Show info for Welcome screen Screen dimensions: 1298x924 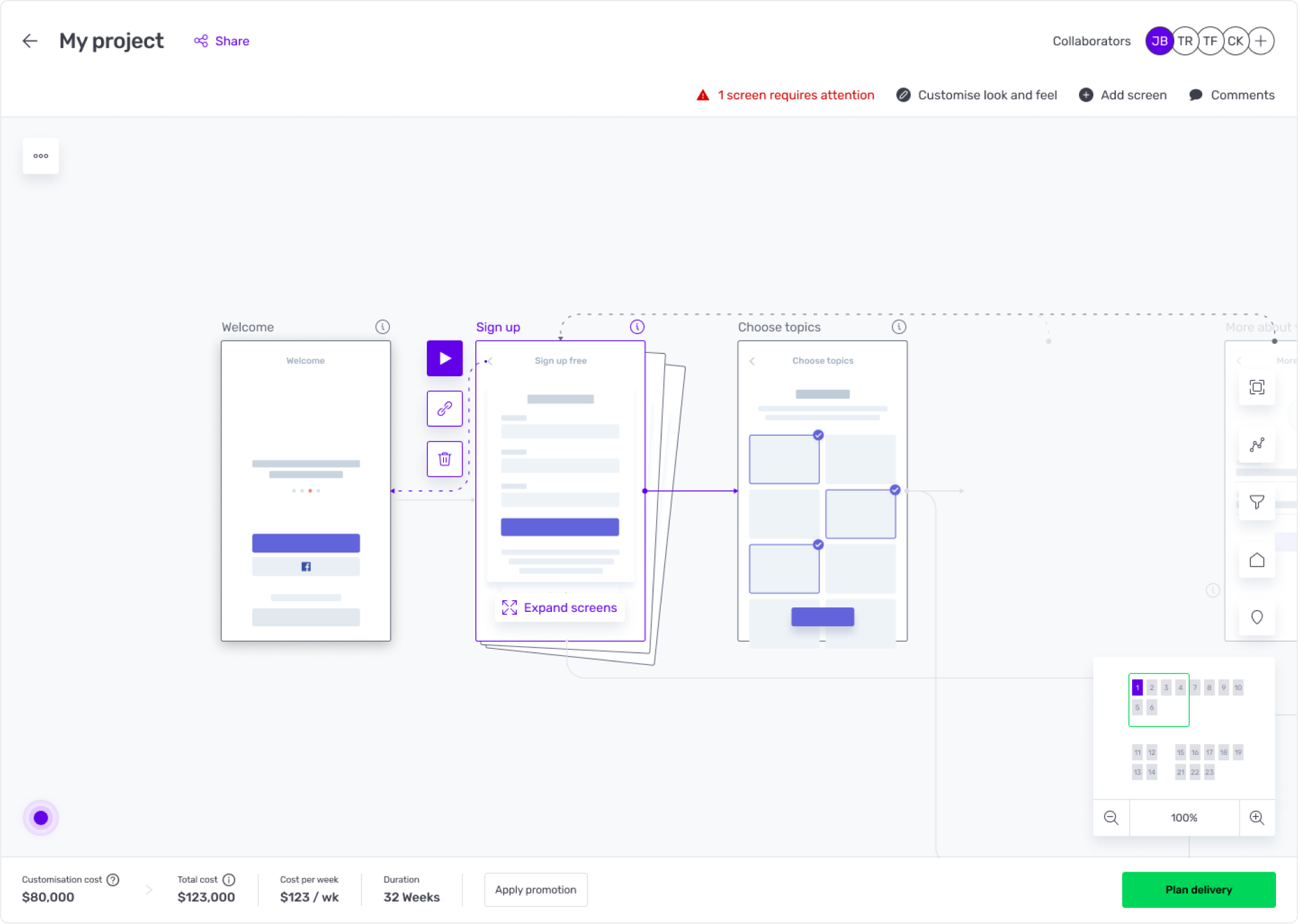coord(382,326)
